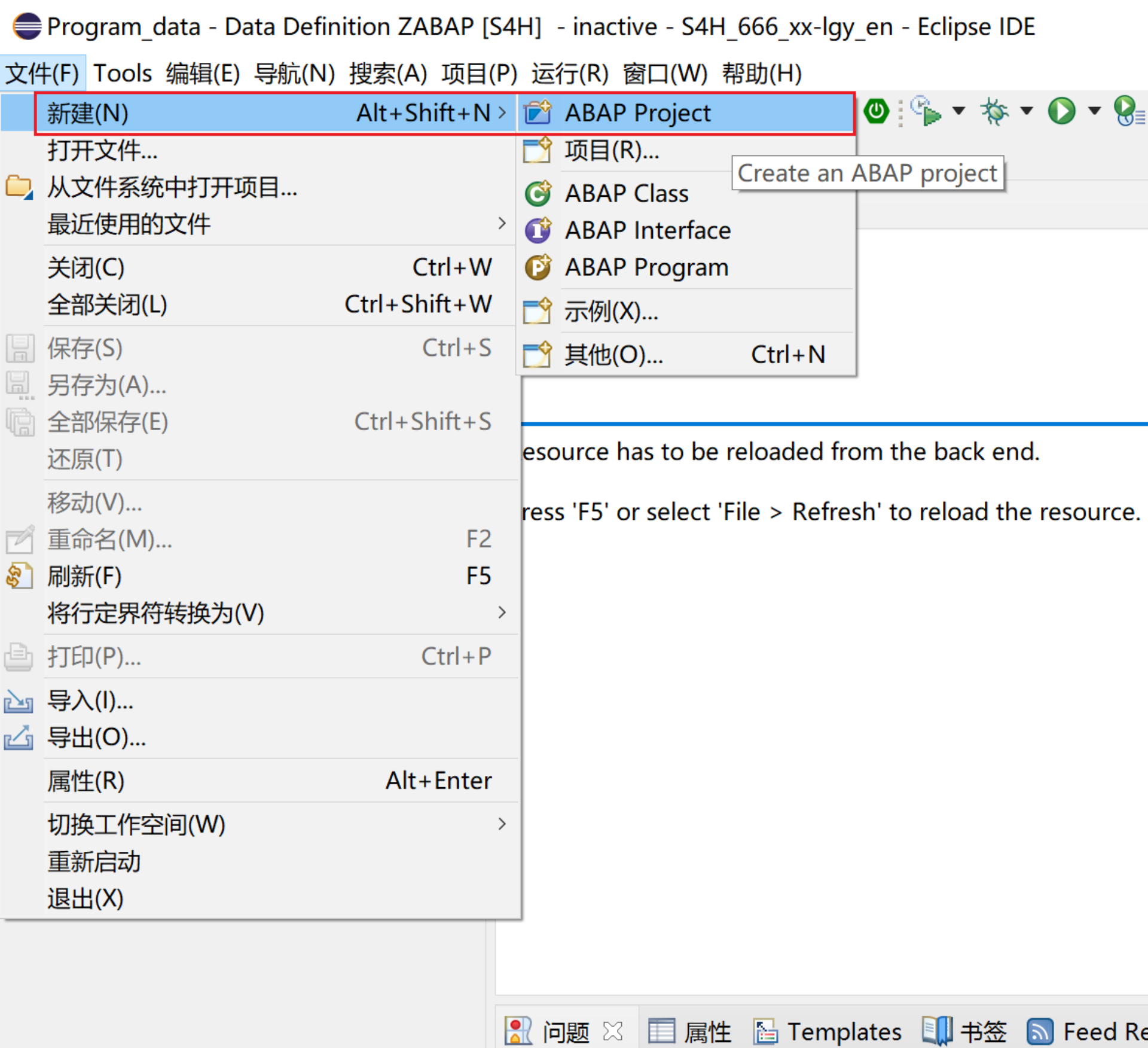The image size is (1148, 1048).
Task: Choose 刷新(F) from the File menu
Action: [84, 576]
